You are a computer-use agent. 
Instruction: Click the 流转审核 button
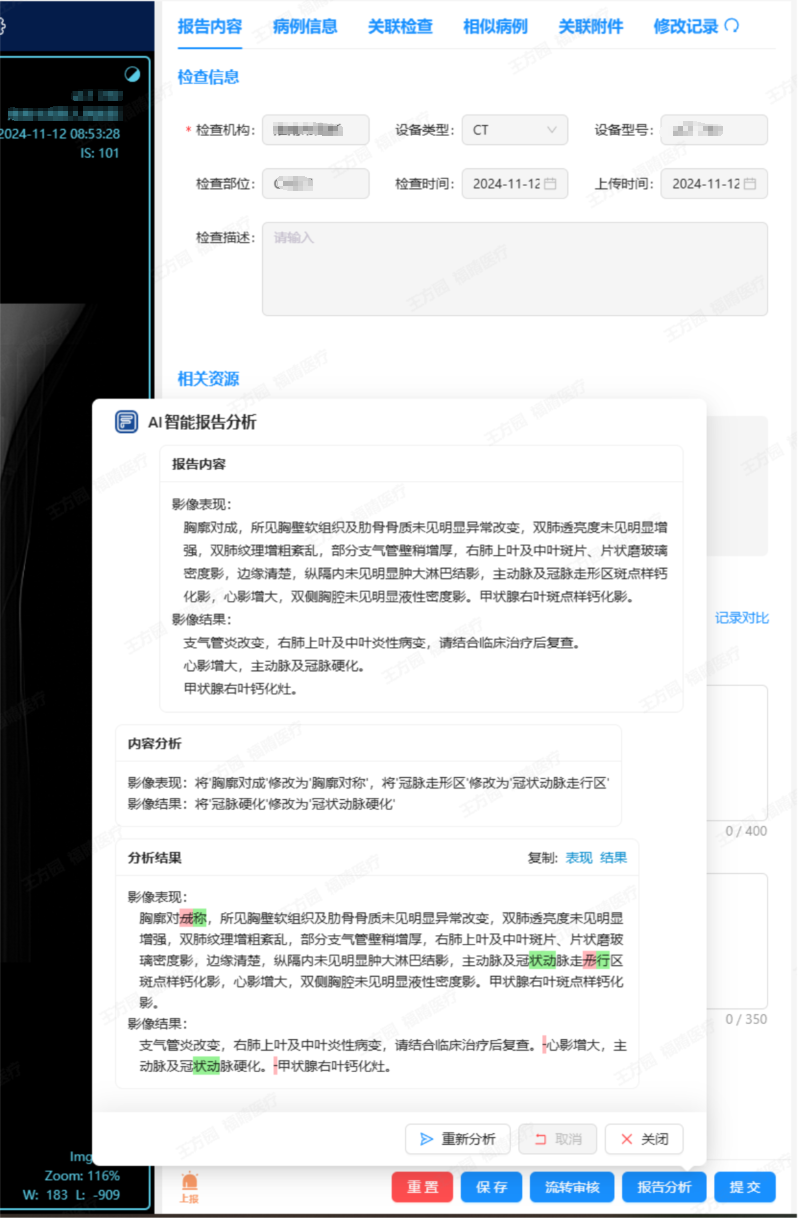(572, 1187)
